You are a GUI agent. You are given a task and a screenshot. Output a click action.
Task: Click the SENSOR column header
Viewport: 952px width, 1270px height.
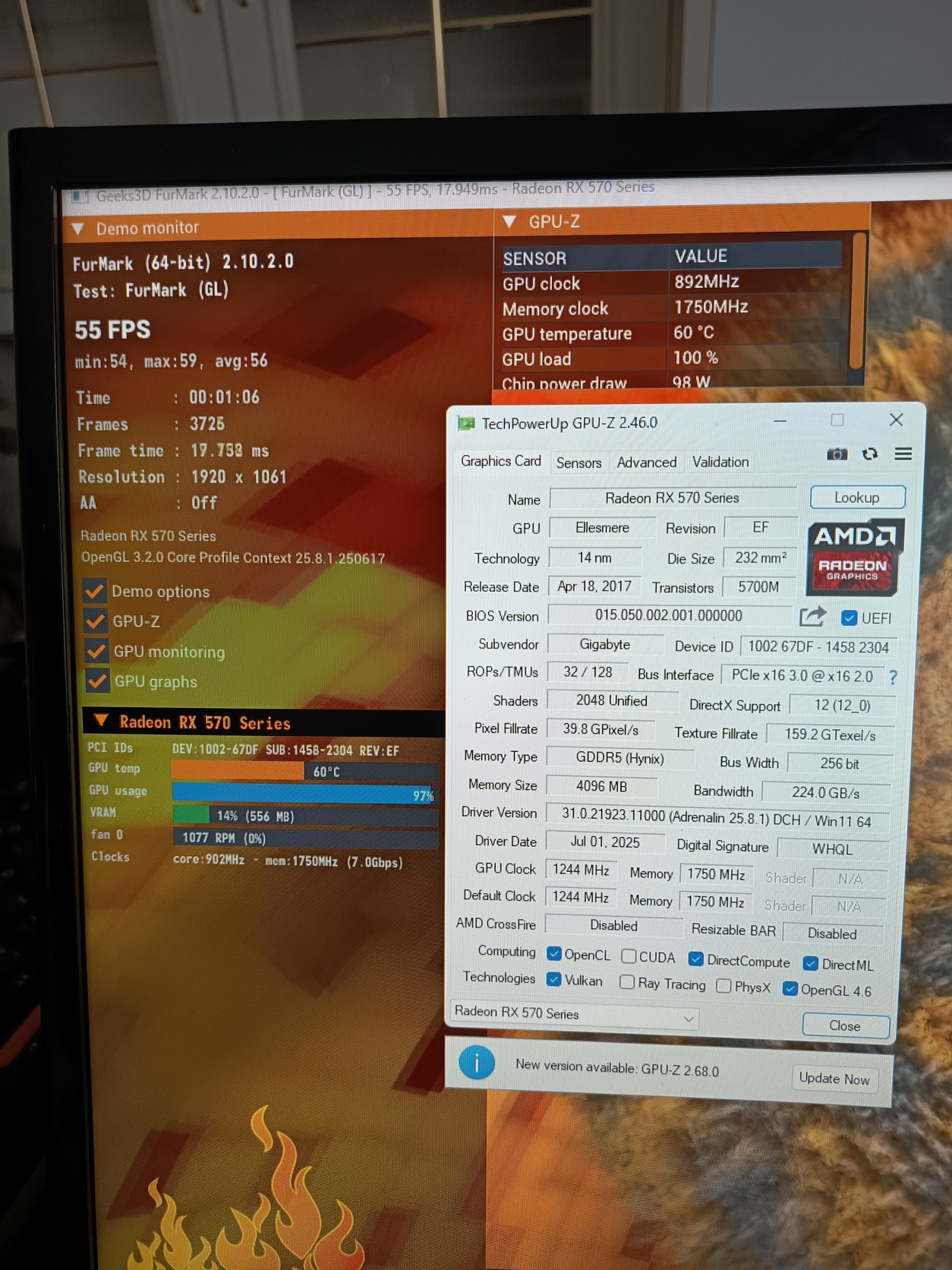(585, 257)
